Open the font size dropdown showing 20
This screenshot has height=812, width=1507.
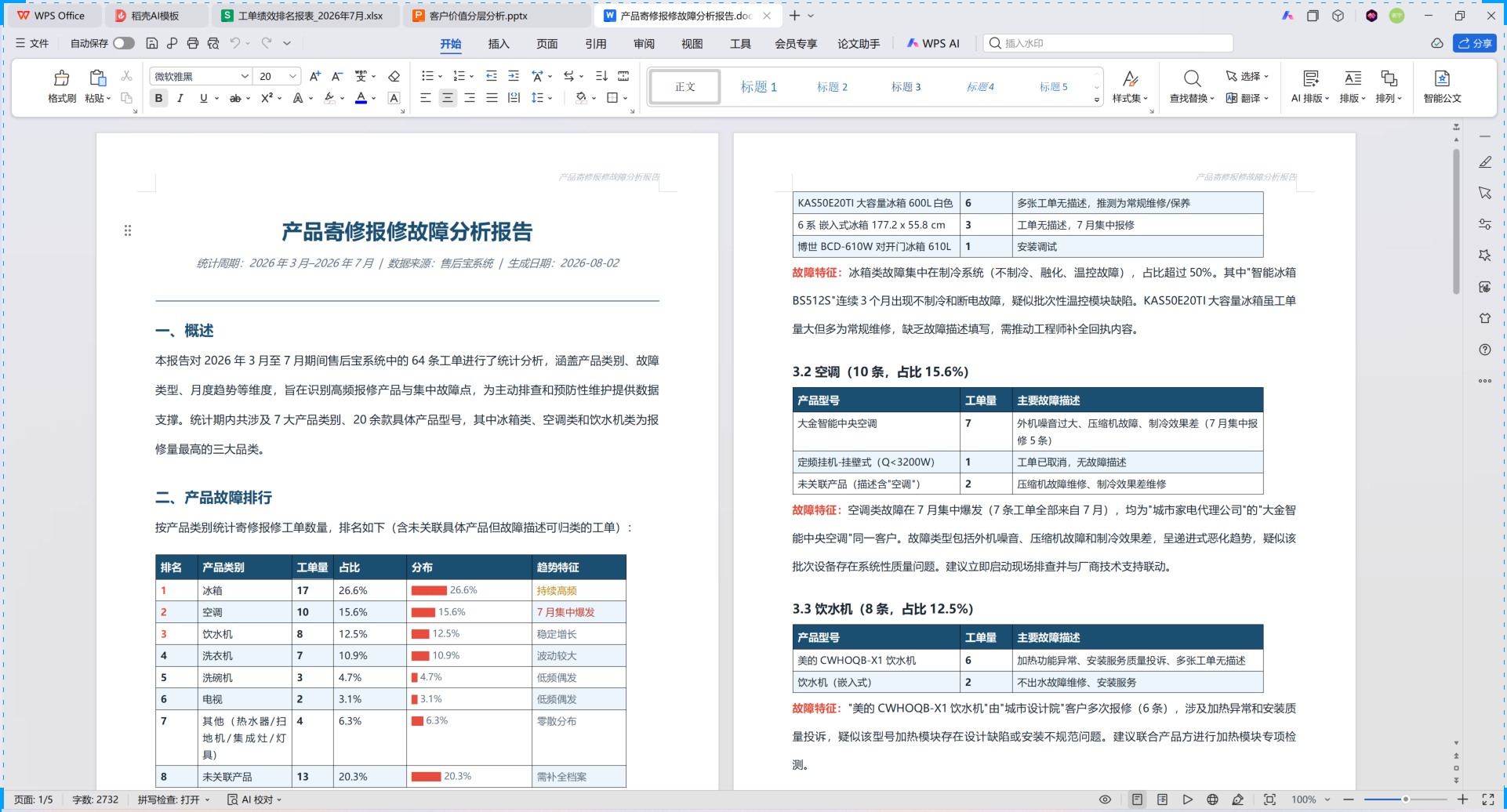click(x=292, y=76)
